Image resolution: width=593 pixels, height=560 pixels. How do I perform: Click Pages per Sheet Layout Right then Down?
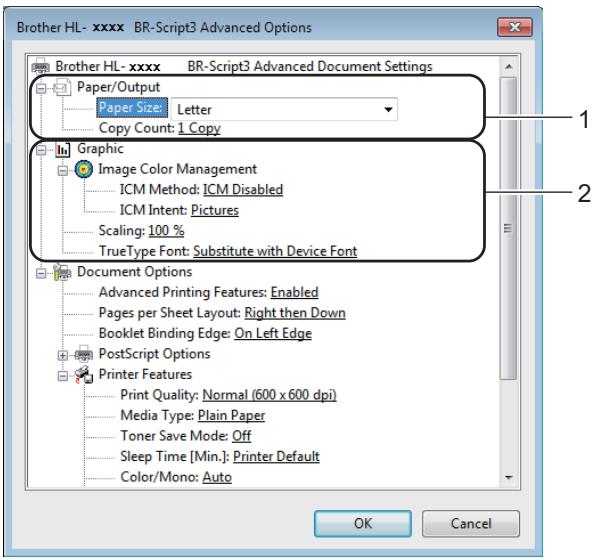tap(295, 313)
